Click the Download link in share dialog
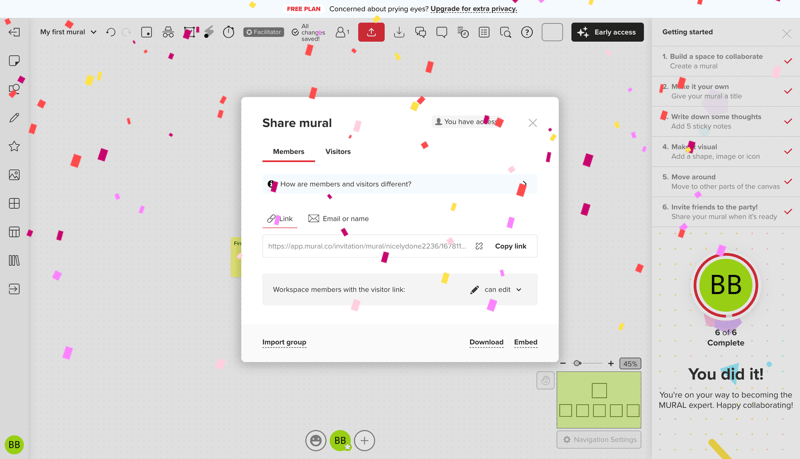The width and height of the screenshot is (800, 459). (486, 342)
